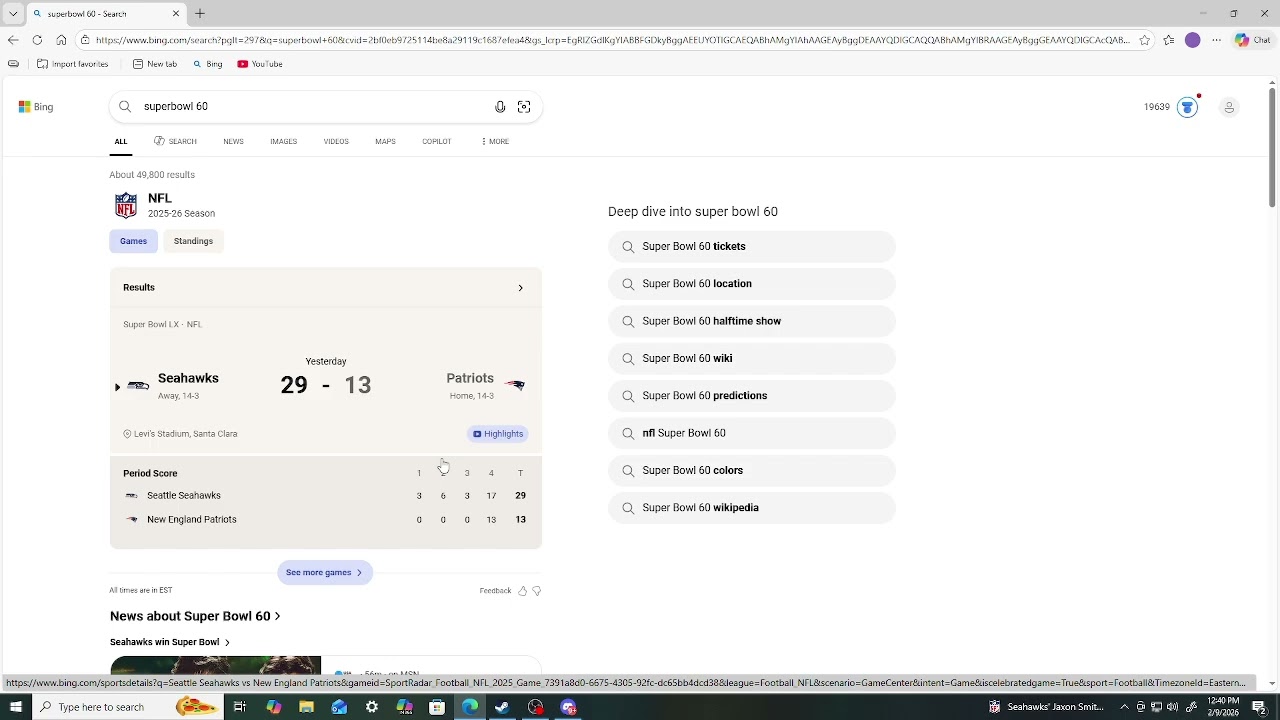Open News about Super Bowl 60 chevron
Image resolution: width=1280 pixels, height=720 pixels.
click(x=277, y=617)
